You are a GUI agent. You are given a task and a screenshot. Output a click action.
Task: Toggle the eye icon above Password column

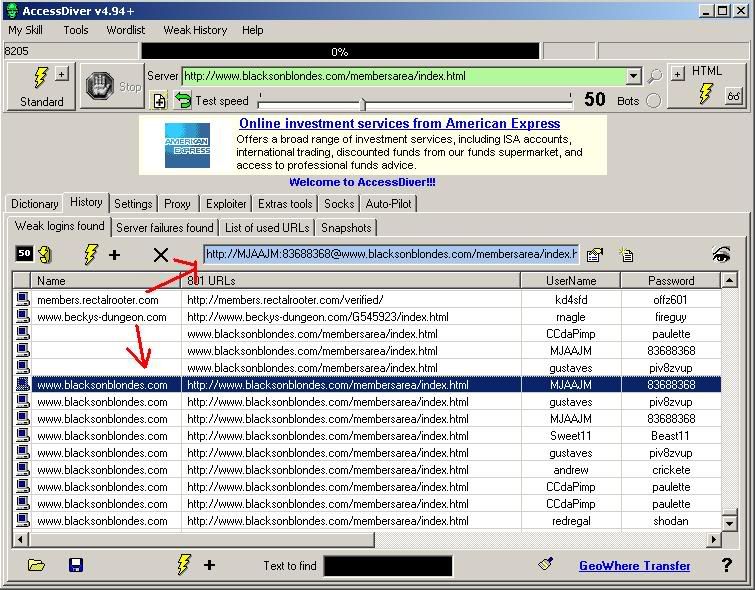721,254
